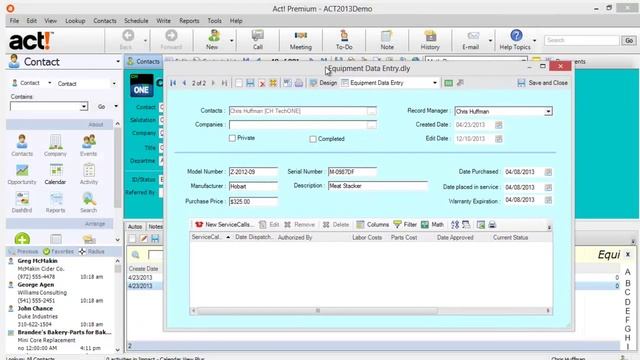Check the Completed checkbox
The height and width of the screenshot is (360, 640).
click(x=313, y=139)
